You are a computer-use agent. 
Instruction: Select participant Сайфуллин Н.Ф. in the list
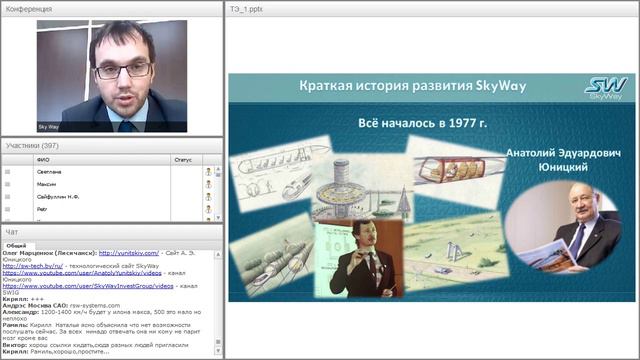click(58, 197)
